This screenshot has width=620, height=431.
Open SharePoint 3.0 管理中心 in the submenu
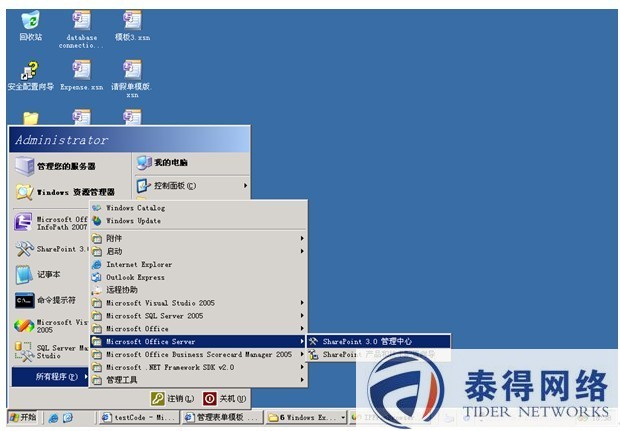(379, 341)
